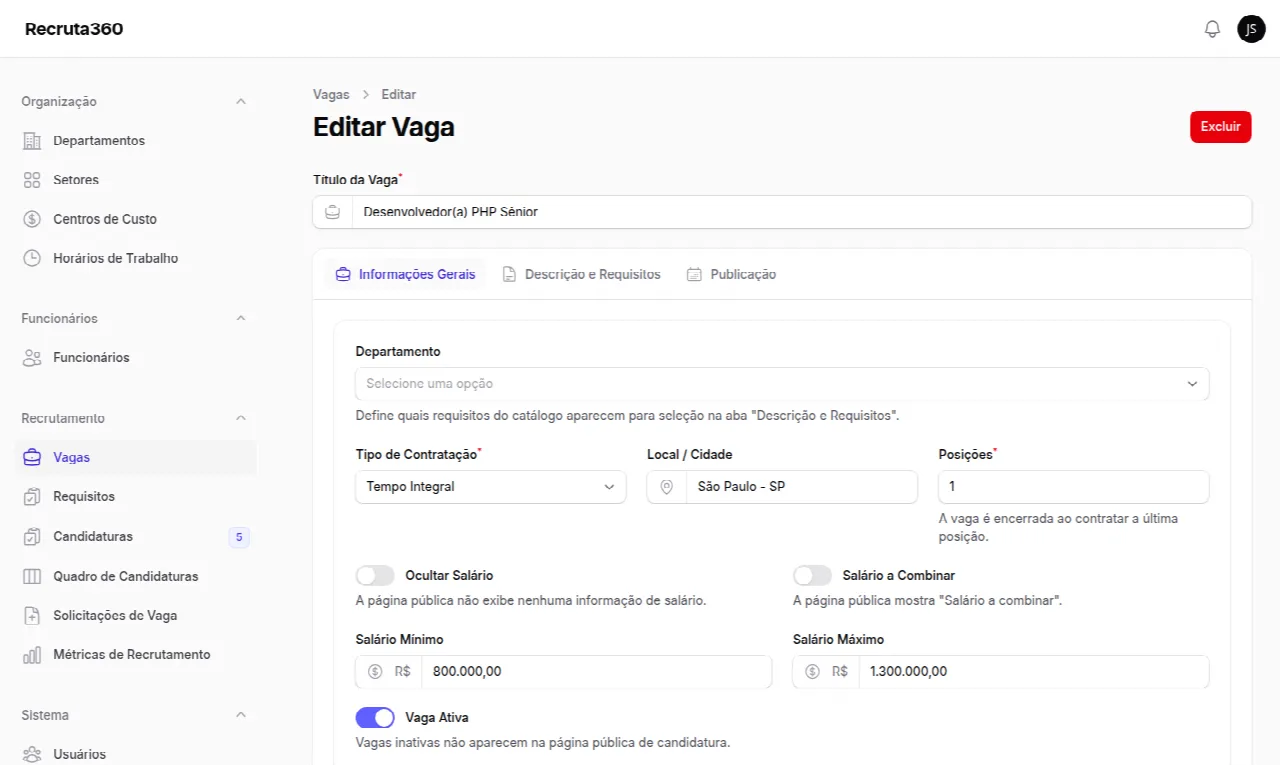
Task: Click the Departamentos building icon
Action: click(x=32, y=141)
